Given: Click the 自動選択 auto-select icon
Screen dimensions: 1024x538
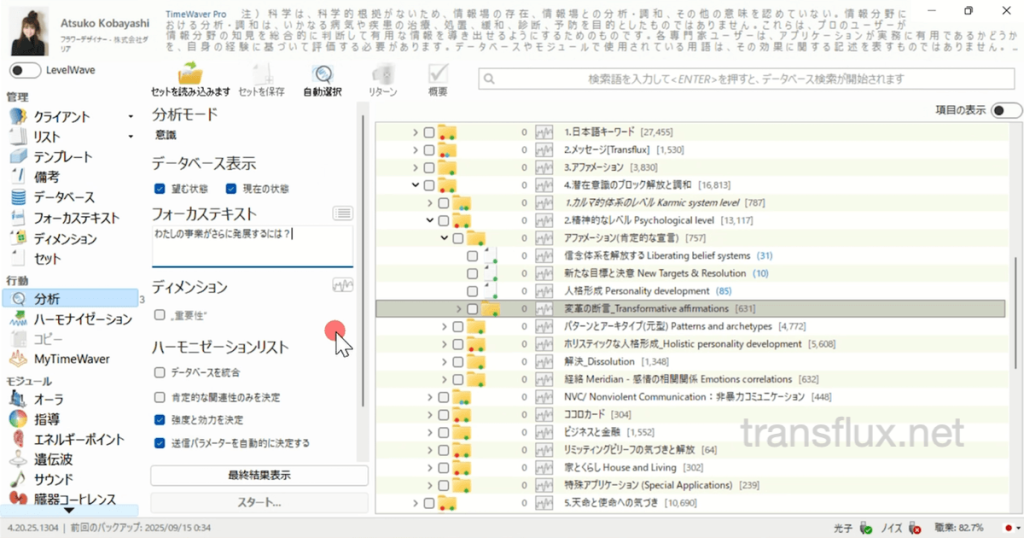Looking at the screenshot, I should click(x=323, y=74).
